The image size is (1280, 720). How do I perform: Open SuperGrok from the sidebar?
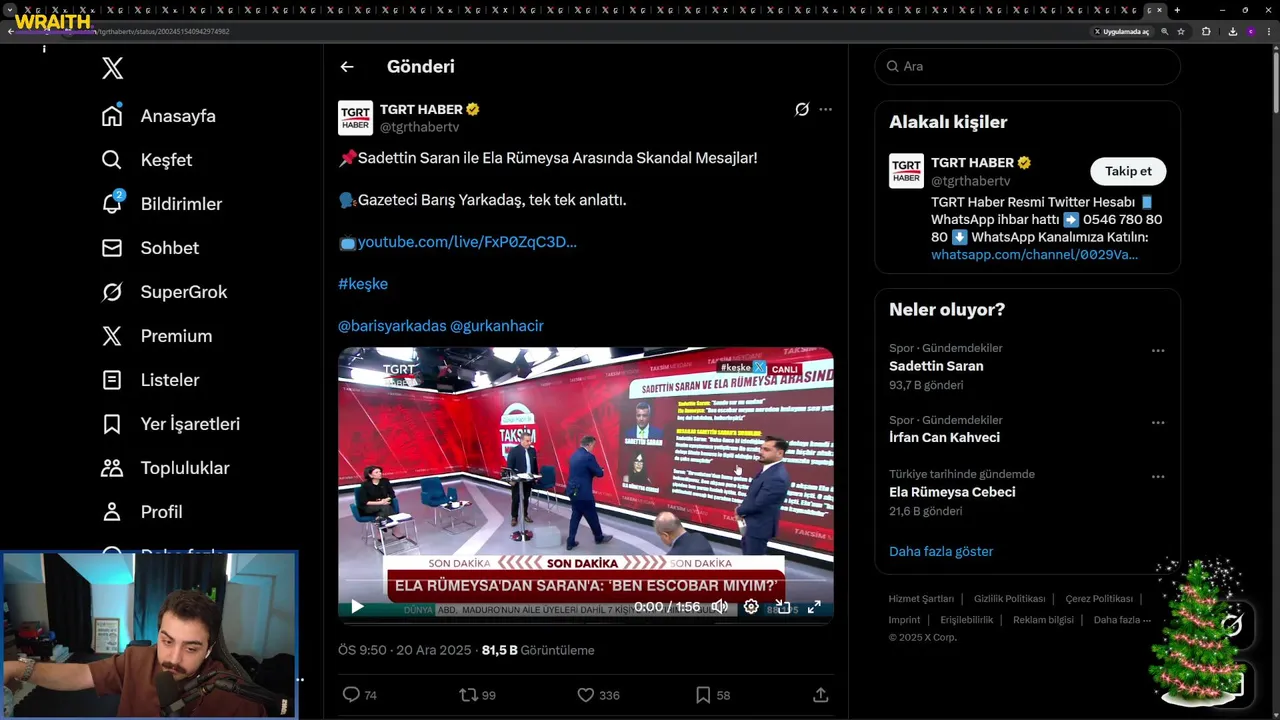(x=164, y=292)
